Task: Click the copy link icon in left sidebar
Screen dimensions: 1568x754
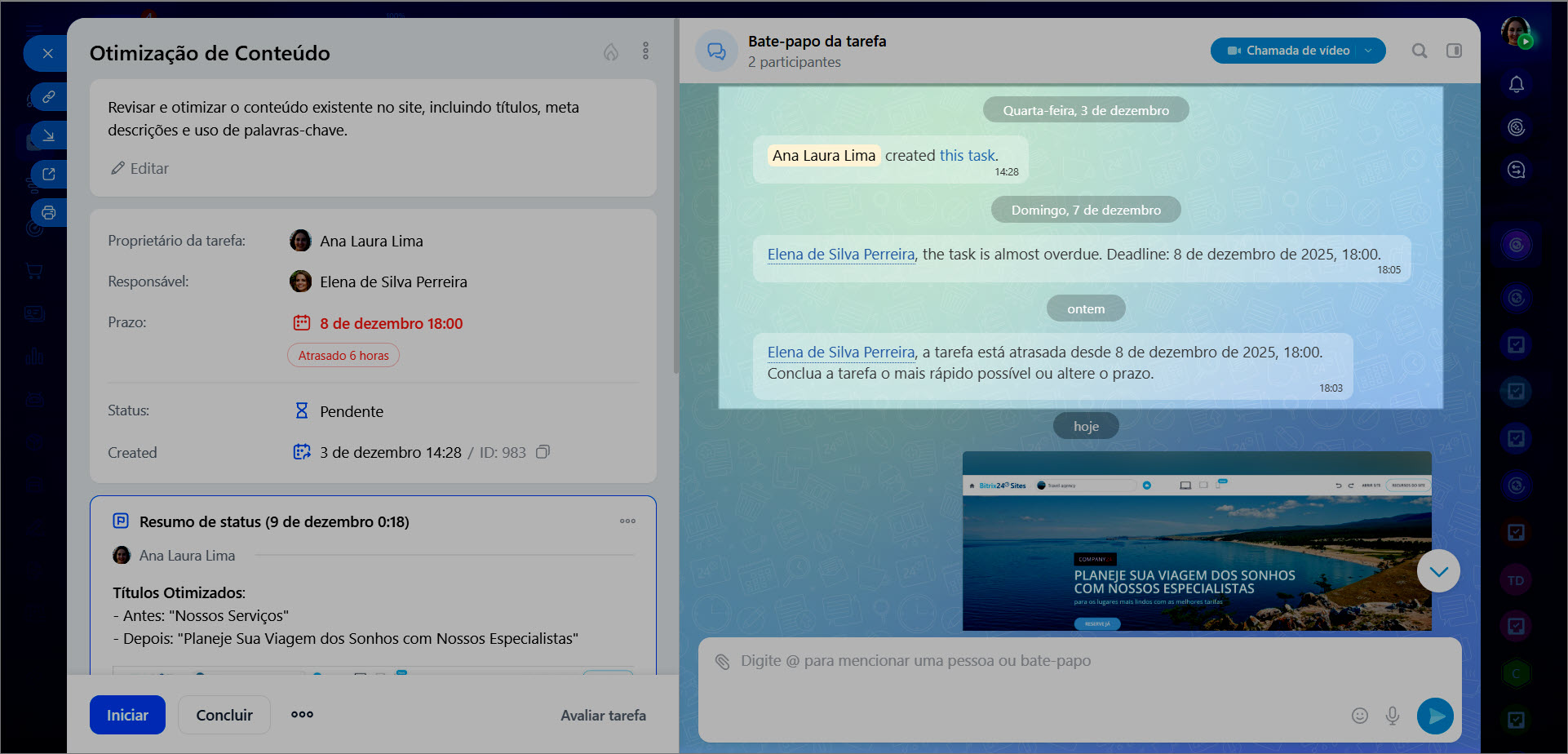Action: pos(49,97)
